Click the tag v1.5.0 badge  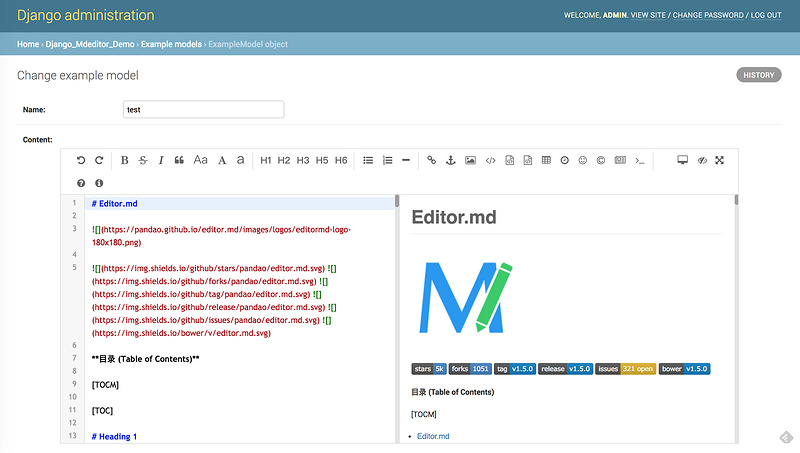click(515, 369)
